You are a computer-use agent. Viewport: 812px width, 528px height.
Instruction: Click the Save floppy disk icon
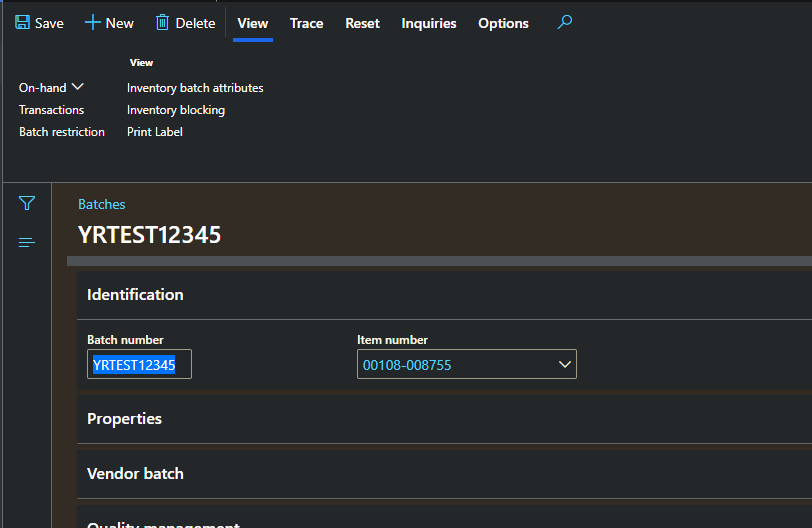(x=22, y=22)
